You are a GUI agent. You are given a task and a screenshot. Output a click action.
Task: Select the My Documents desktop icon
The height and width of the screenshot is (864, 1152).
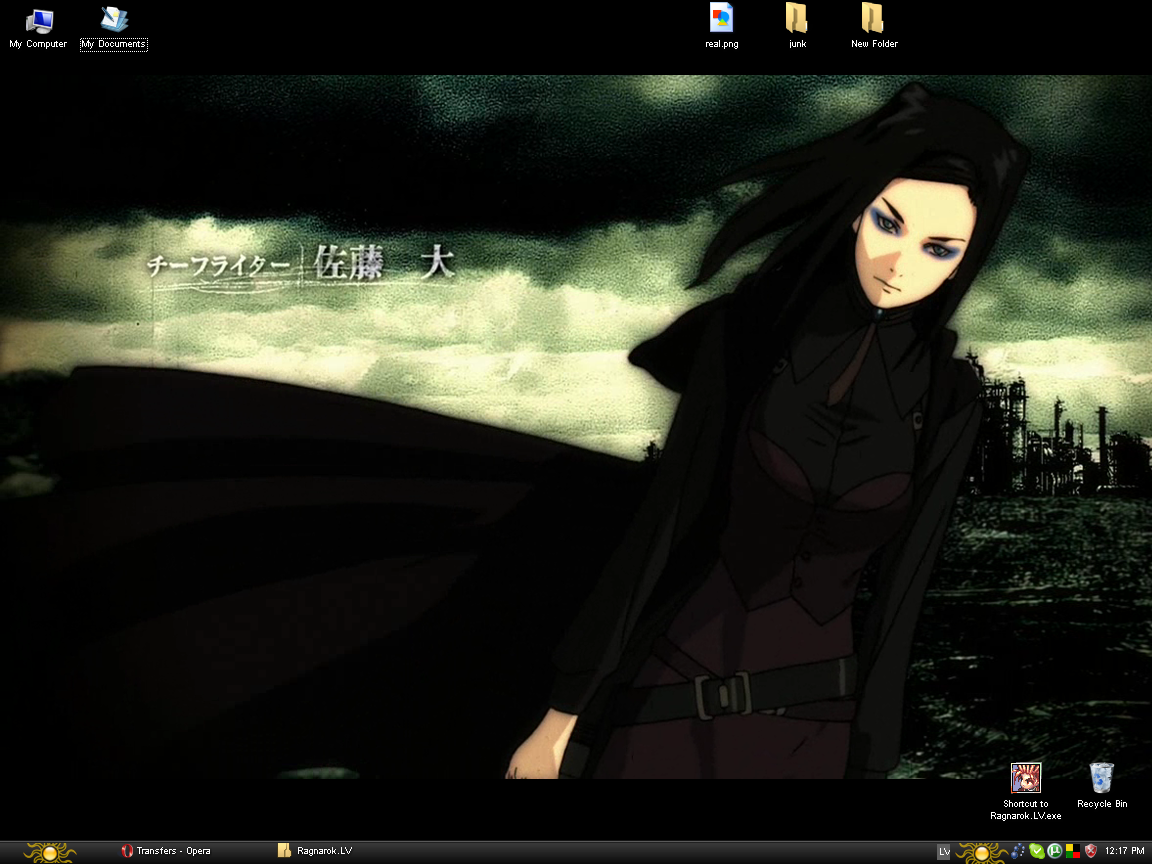(114, 28)
